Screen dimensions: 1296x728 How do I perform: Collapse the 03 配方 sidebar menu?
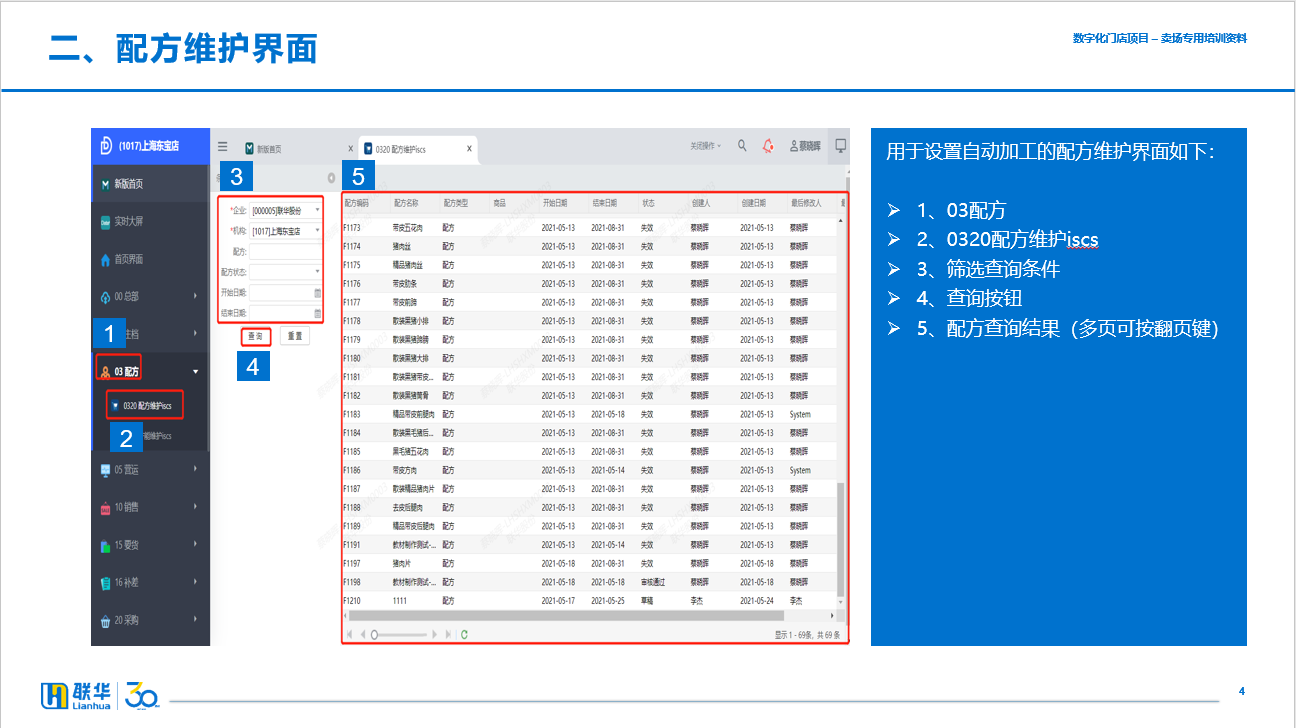(x=150, y=371)
